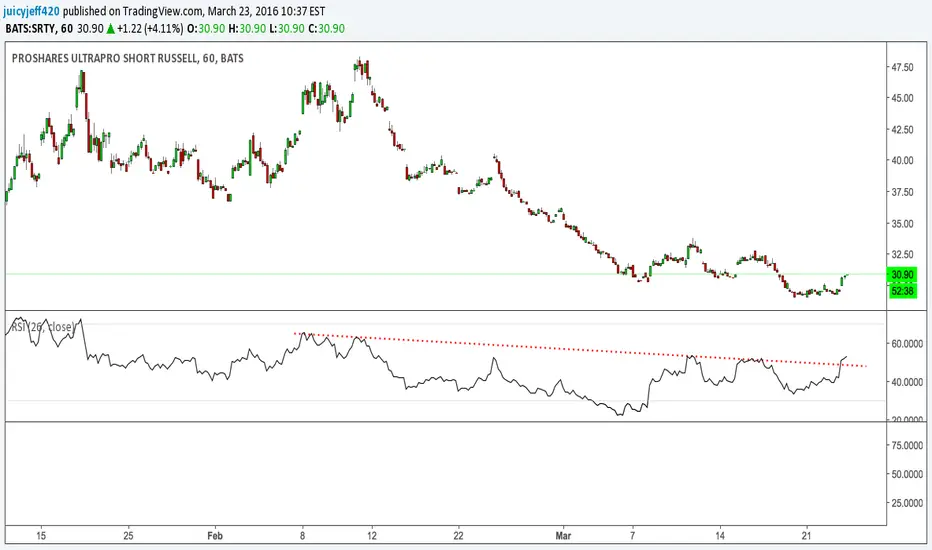Click the high value H:30.90
Image resolution: width=932 pixels, height=550 pixels.
247,29
